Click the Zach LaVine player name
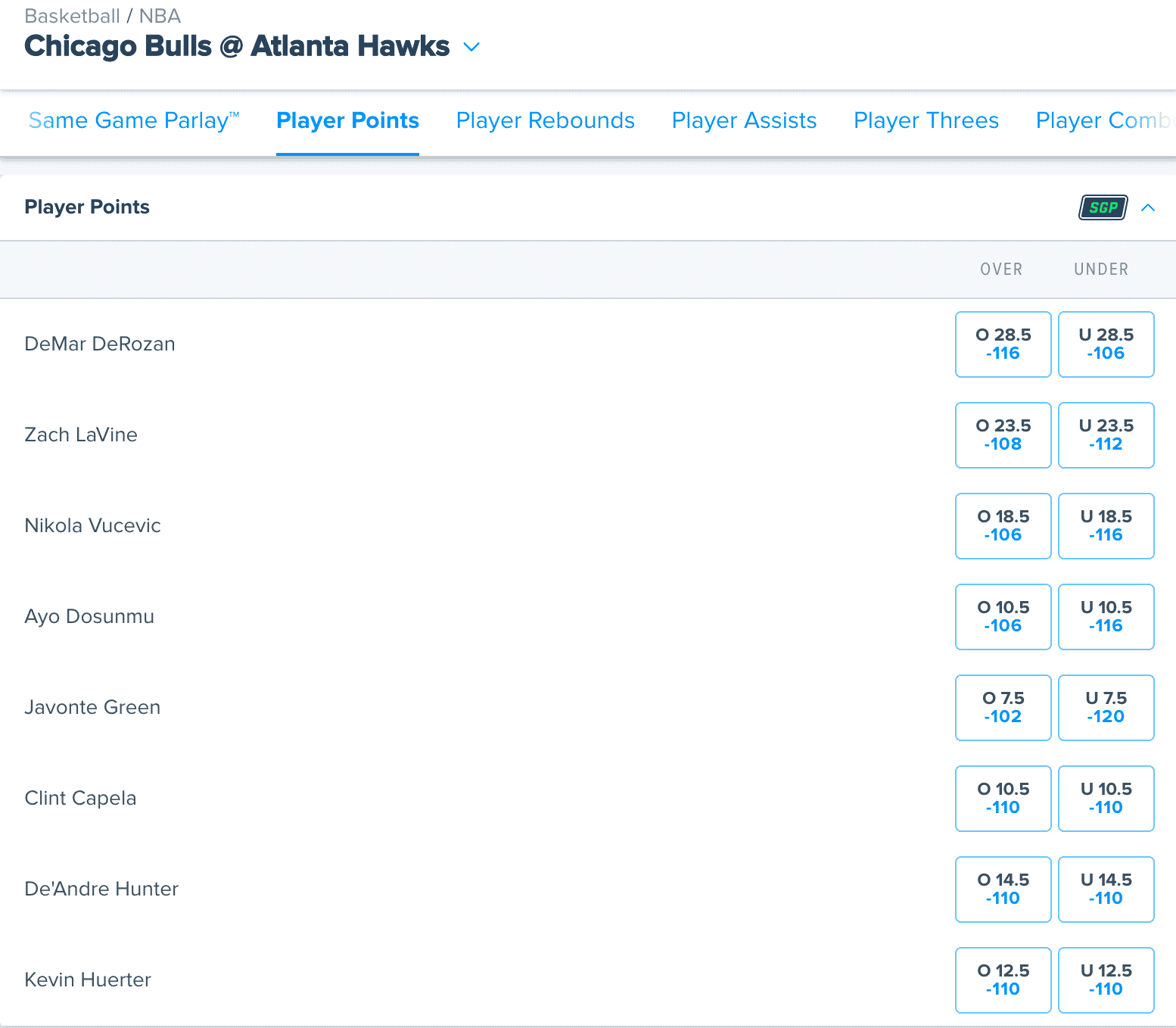 click(x=81, y=435)
